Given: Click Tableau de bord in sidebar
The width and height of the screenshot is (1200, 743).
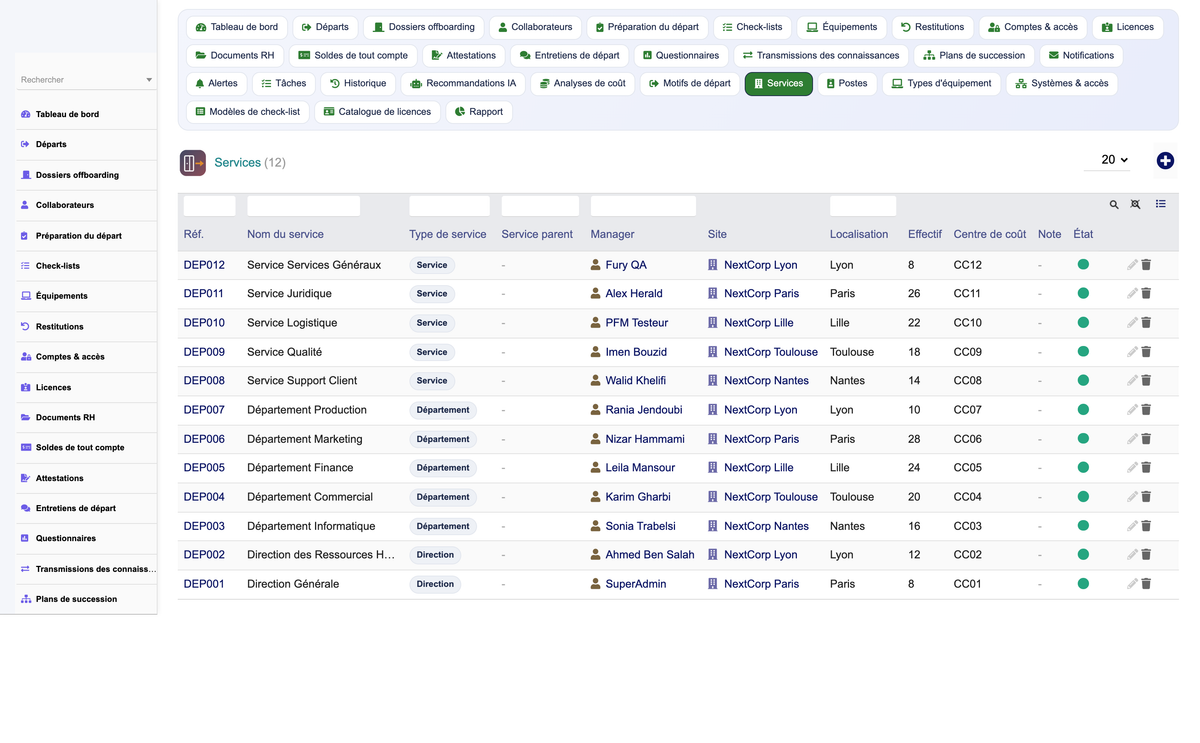Looking at the screenshot, I should tap(67, 114).
